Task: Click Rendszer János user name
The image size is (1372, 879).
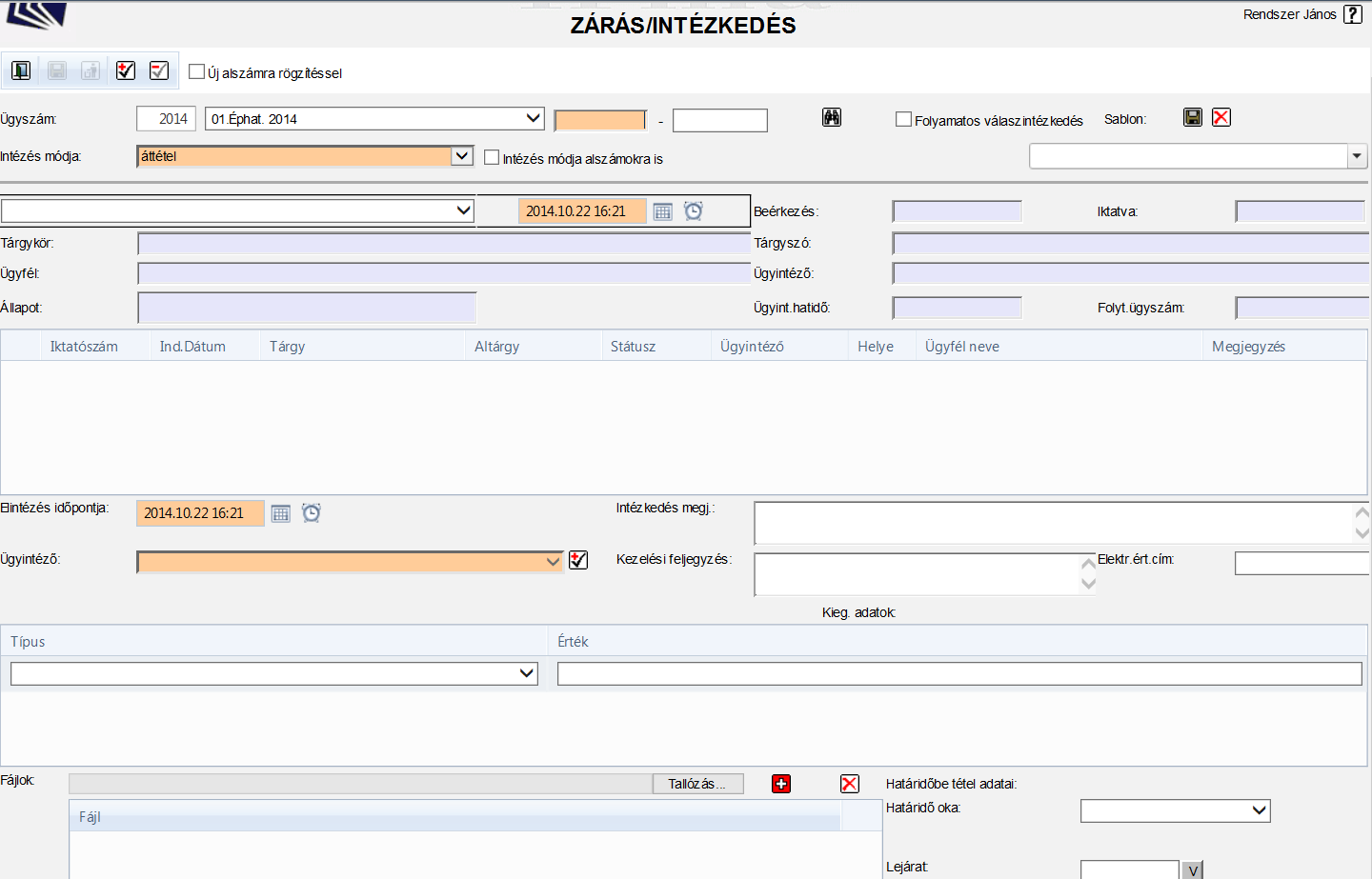Action: 1289,14
